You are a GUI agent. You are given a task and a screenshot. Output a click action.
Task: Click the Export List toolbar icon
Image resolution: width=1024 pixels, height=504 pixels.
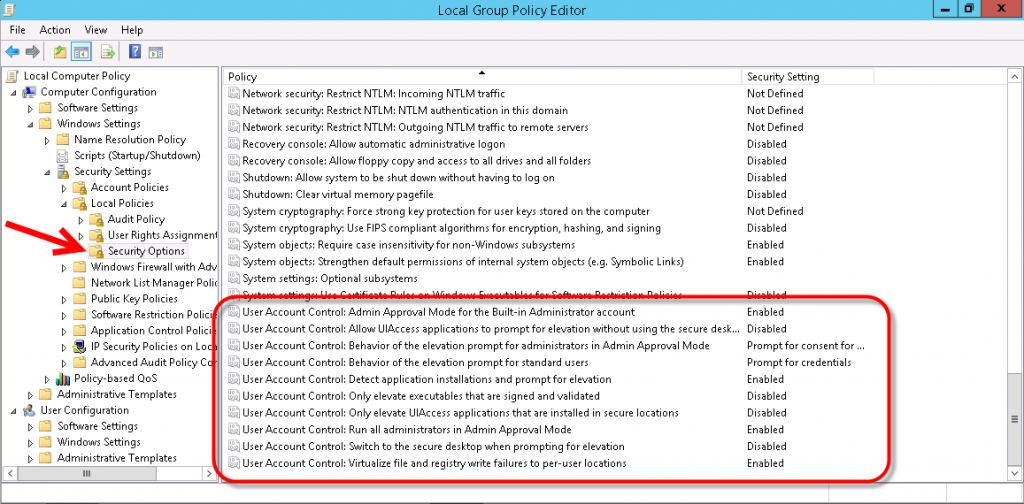(108, 52)
